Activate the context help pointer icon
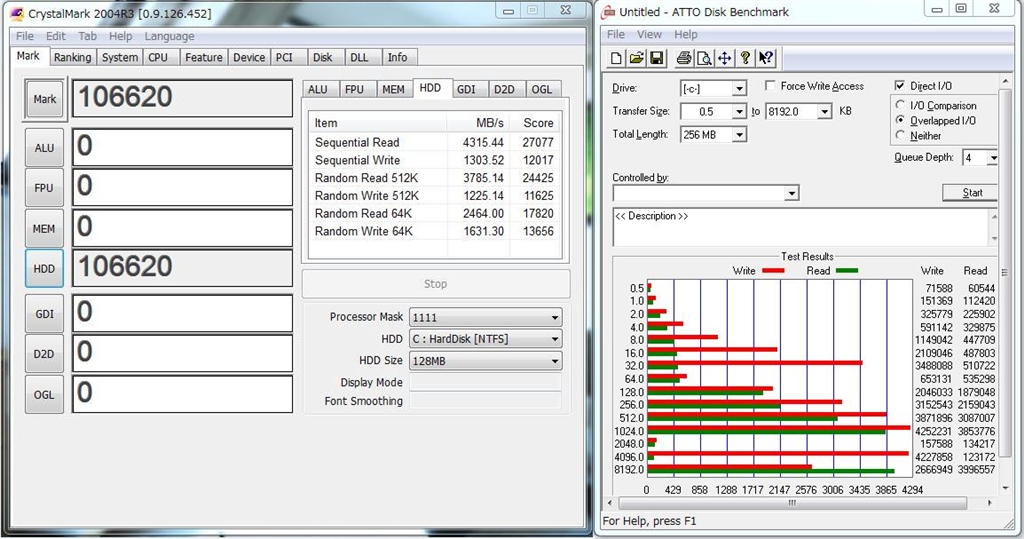Image resolution: width=1024 pixels, height=539 pixels. click(x=766, y=58)
